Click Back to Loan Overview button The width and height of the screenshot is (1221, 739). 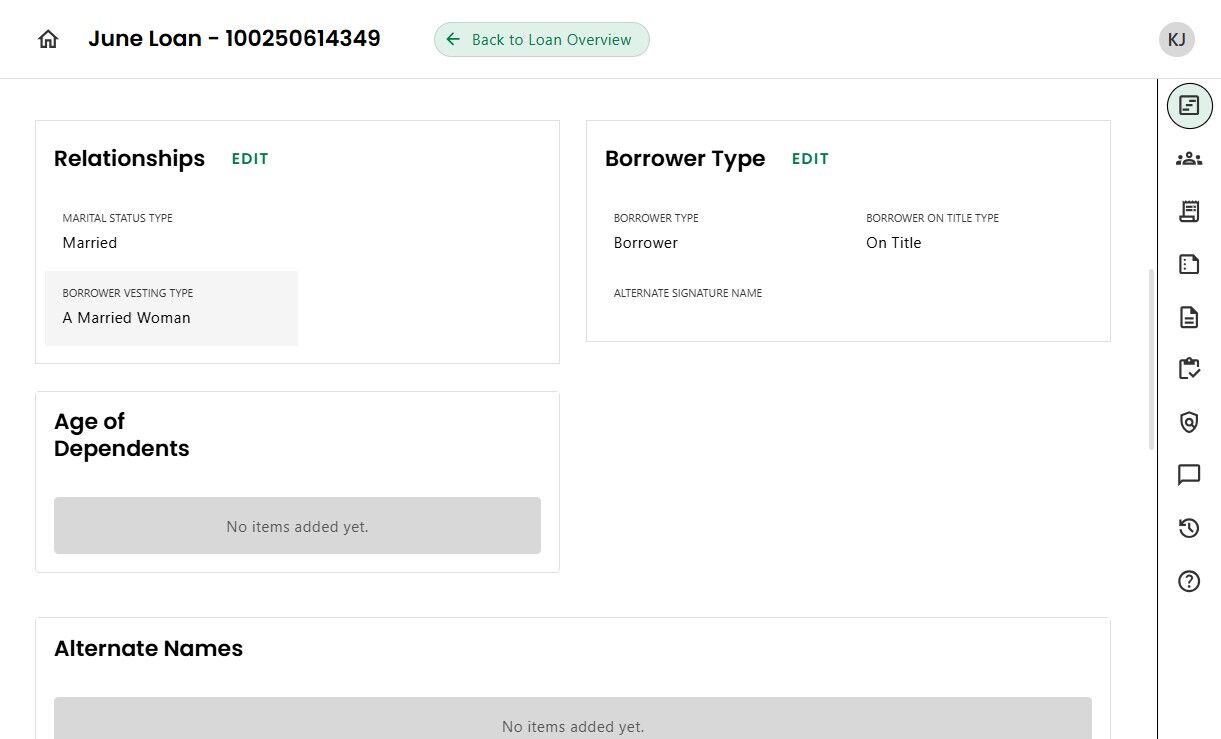541,40
